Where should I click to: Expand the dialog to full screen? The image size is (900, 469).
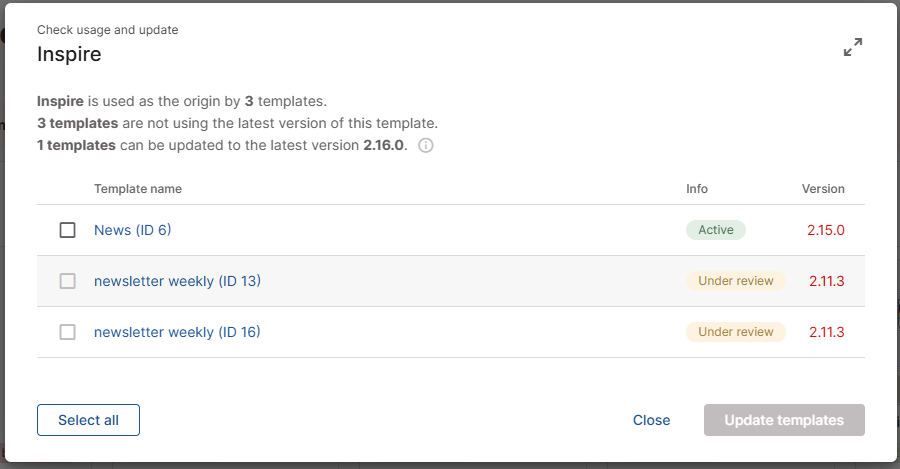(x=852, y=47)
